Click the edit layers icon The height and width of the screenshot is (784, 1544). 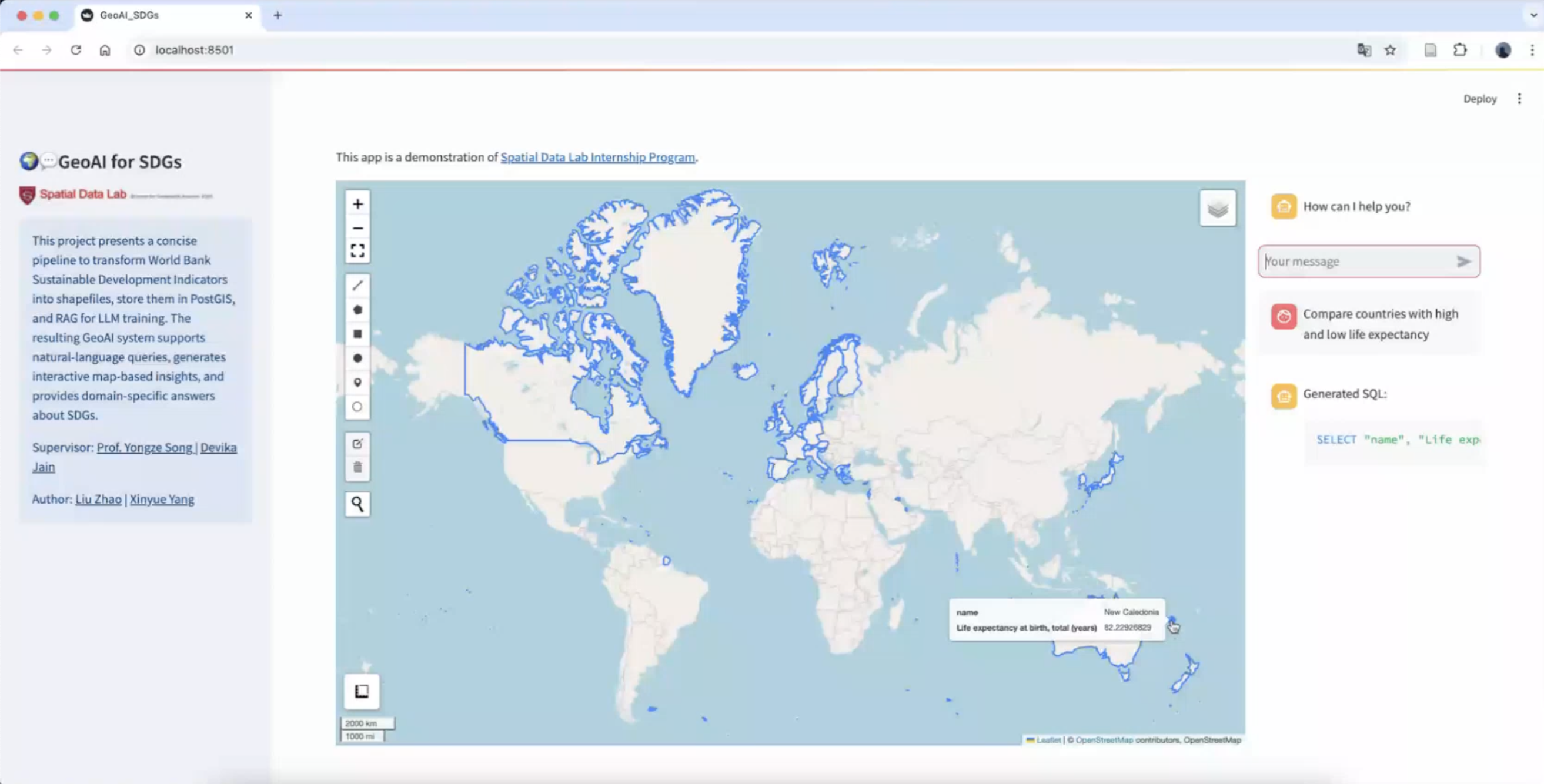point(357,444)
